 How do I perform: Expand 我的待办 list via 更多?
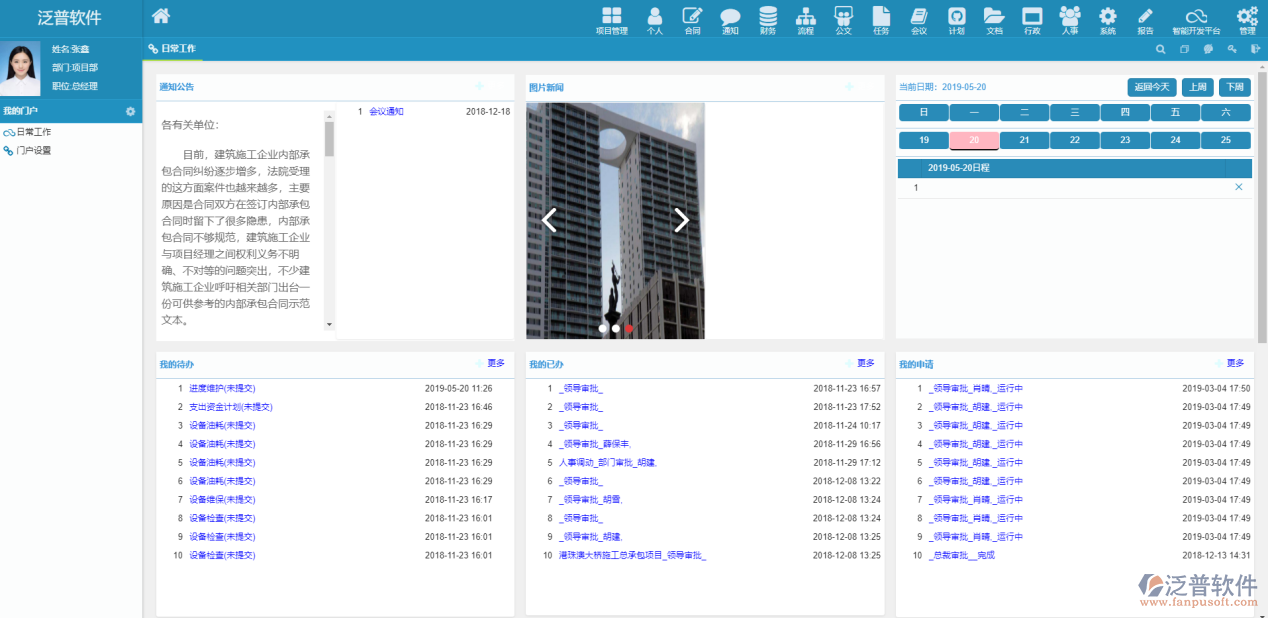[x=496, y=363]
